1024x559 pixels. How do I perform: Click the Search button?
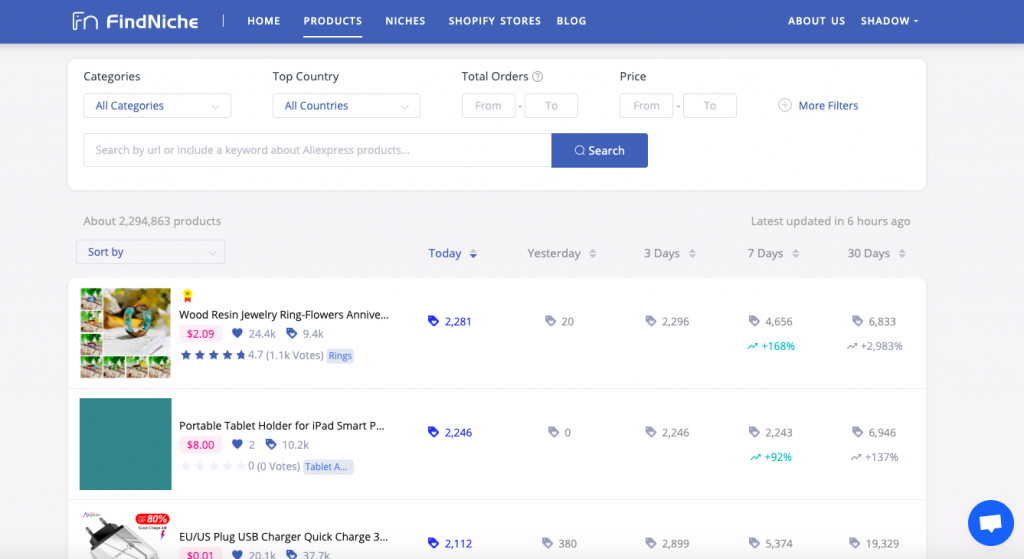click(600, 150)
